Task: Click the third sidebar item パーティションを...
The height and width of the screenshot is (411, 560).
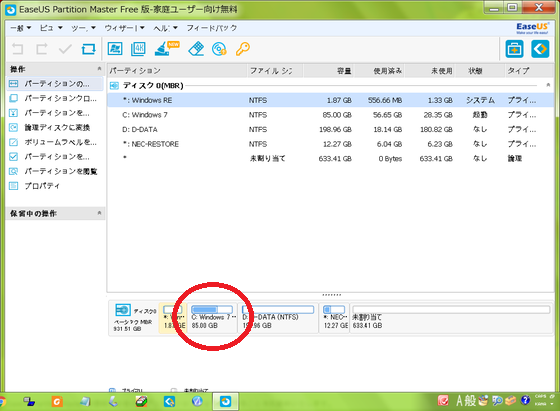Action: click(55, 113)
